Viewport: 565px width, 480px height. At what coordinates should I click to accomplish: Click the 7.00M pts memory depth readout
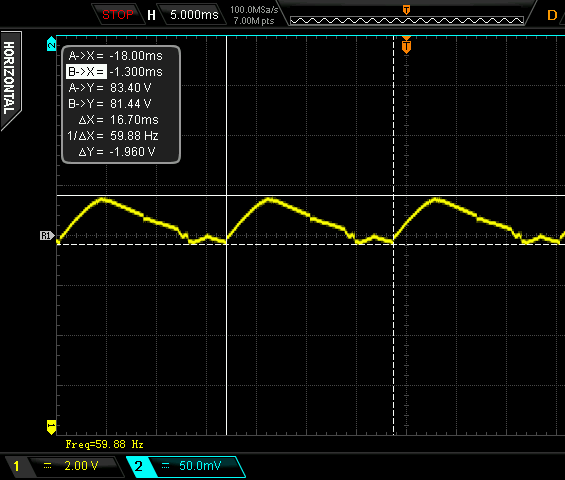(254, 21)
